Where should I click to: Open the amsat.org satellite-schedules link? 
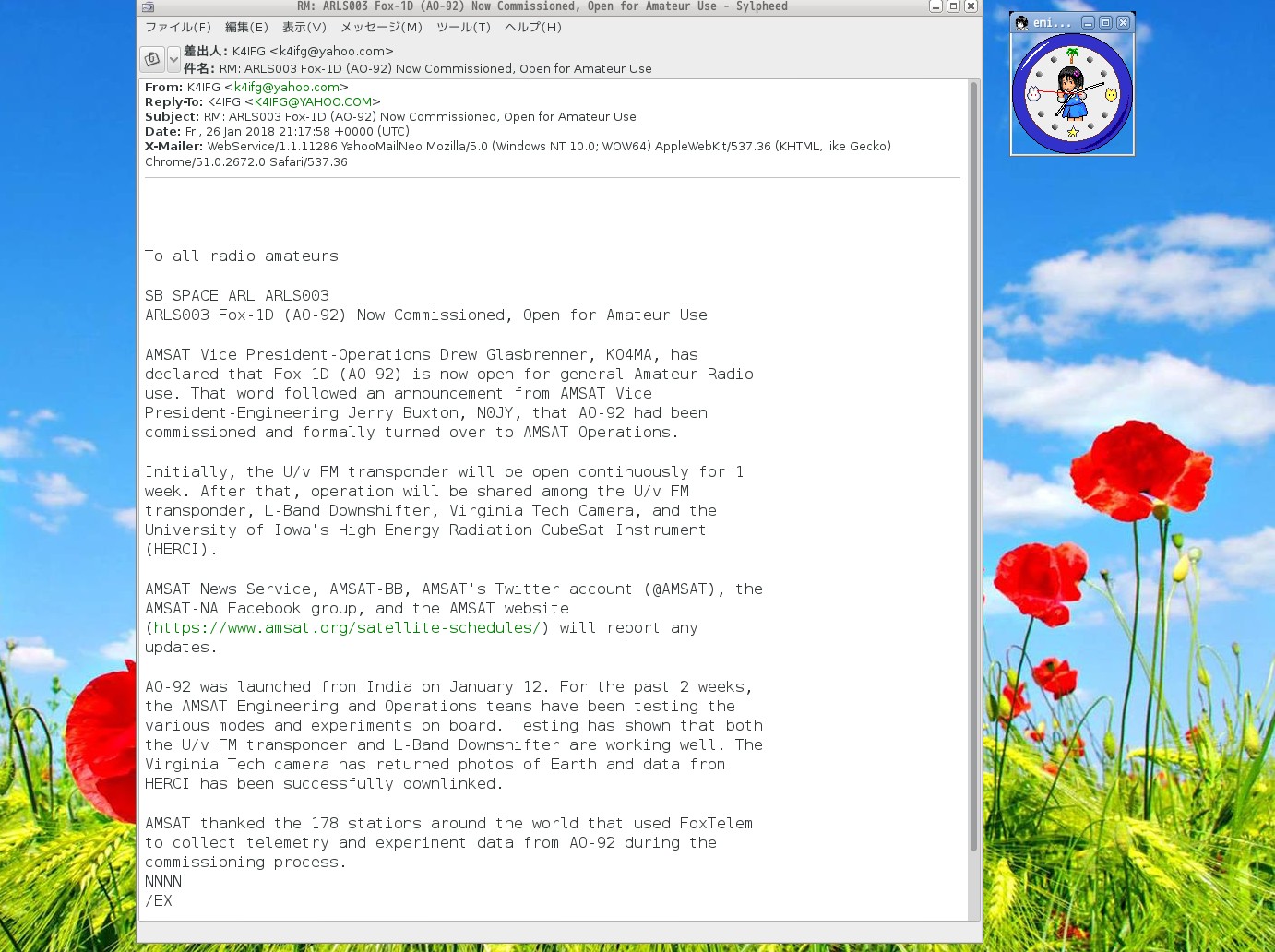(x=347, y=627)
